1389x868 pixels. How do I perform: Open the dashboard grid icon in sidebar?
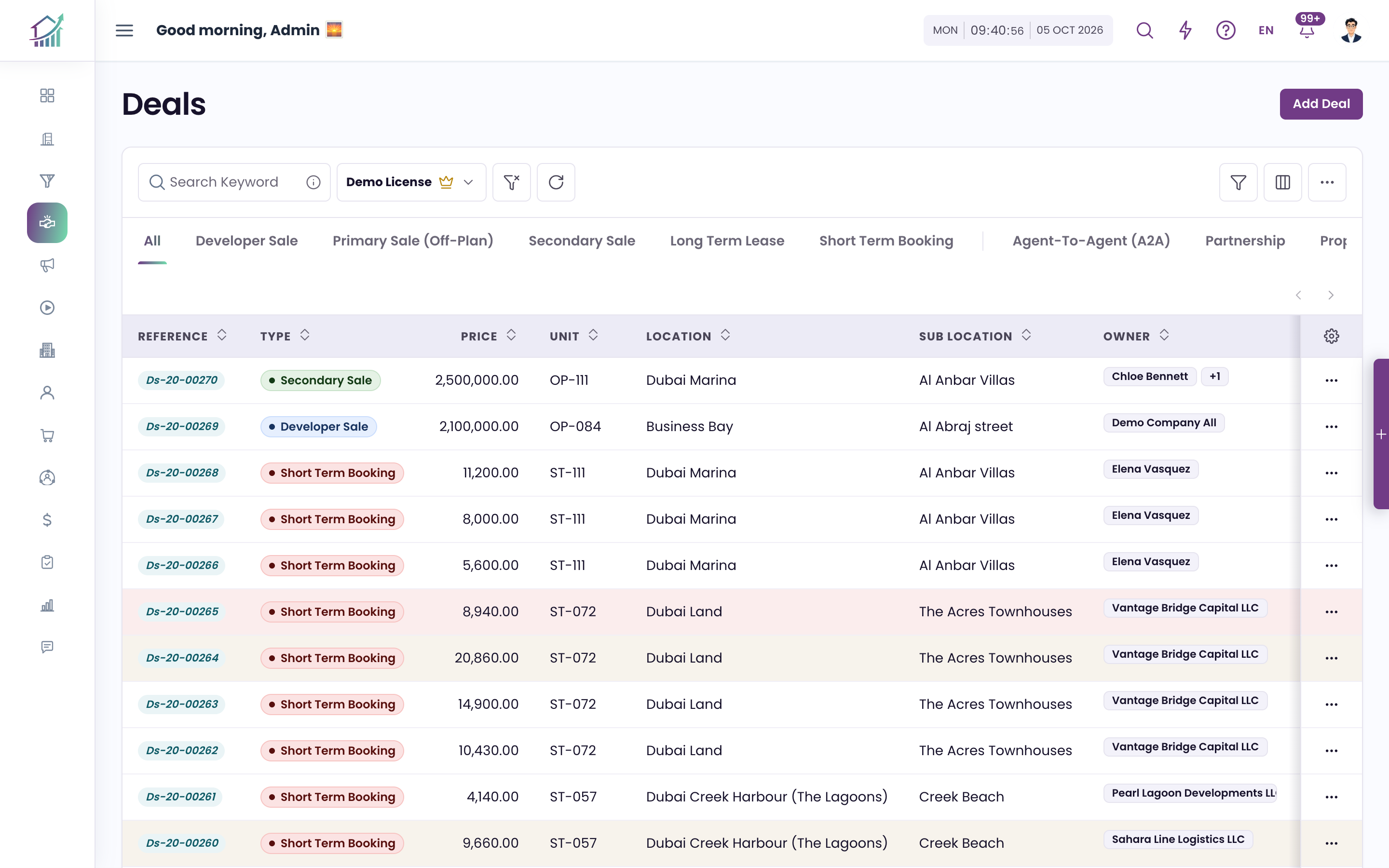pyautogui.click(x=47, y=95)
